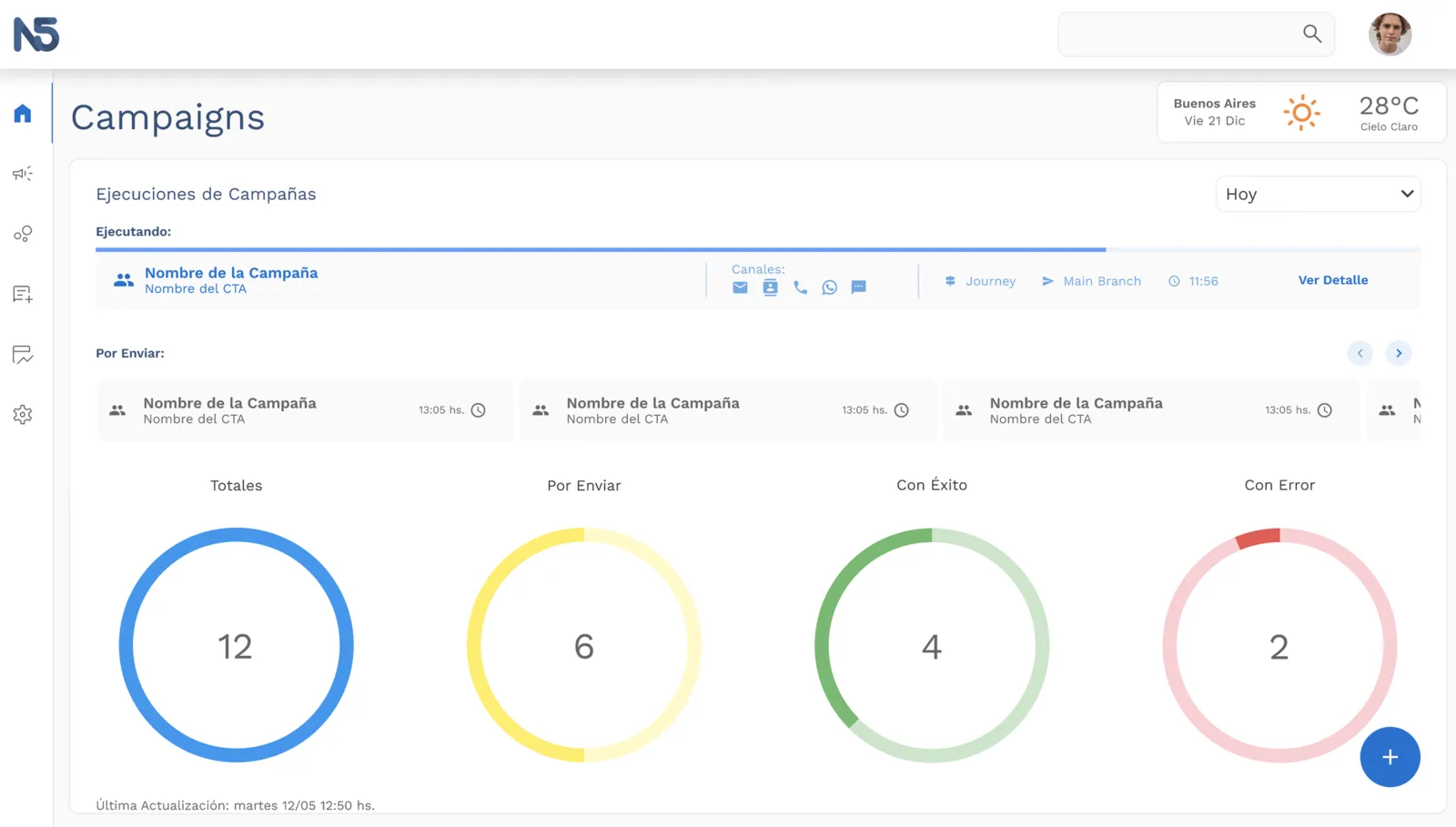The width and height of the screenshot is (1456, 827).
Task: Click the Totales chart label
Action: tap(237, 486)
